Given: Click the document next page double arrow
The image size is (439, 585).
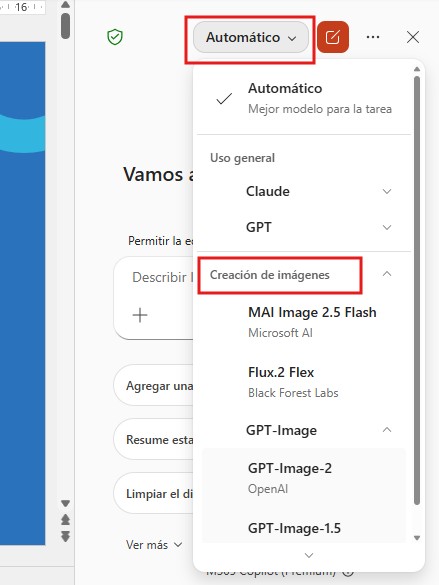Looking at the screenshot, I should 65,536.
